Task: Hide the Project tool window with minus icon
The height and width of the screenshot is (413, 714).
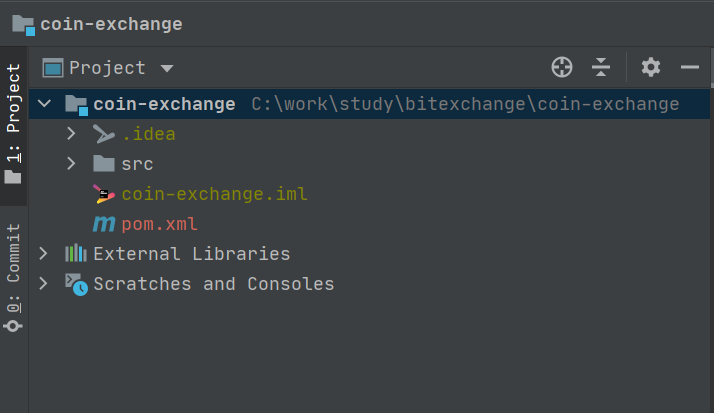Action: point(689,67)
